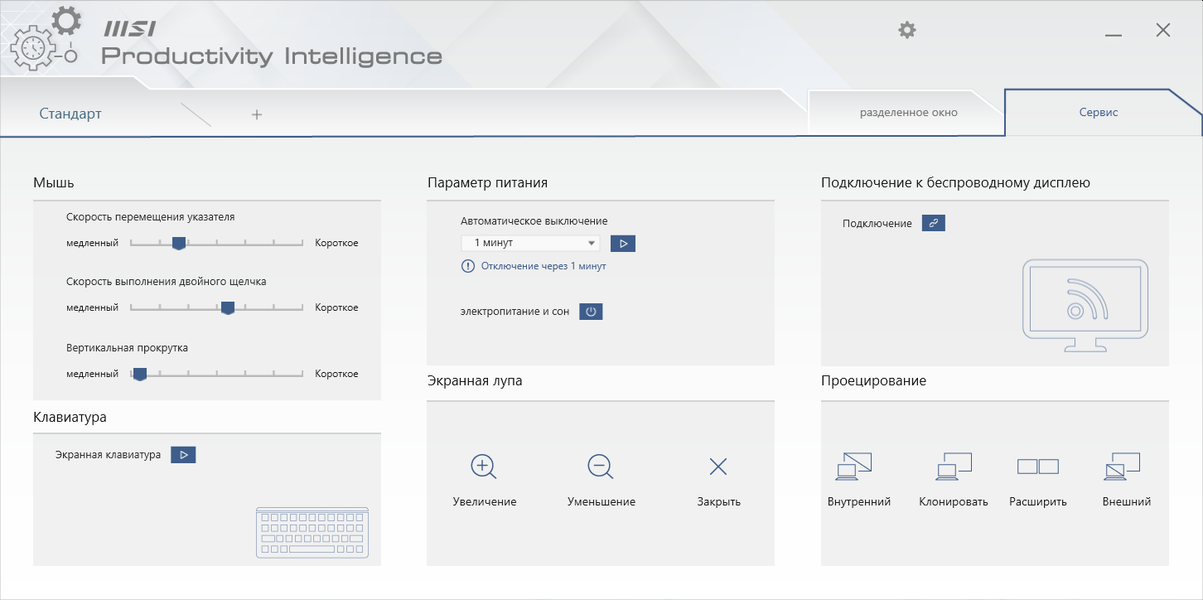Screen dimensions: 1203x600
Task: Click Клонировать projection label
Action: tap(953, 502)
